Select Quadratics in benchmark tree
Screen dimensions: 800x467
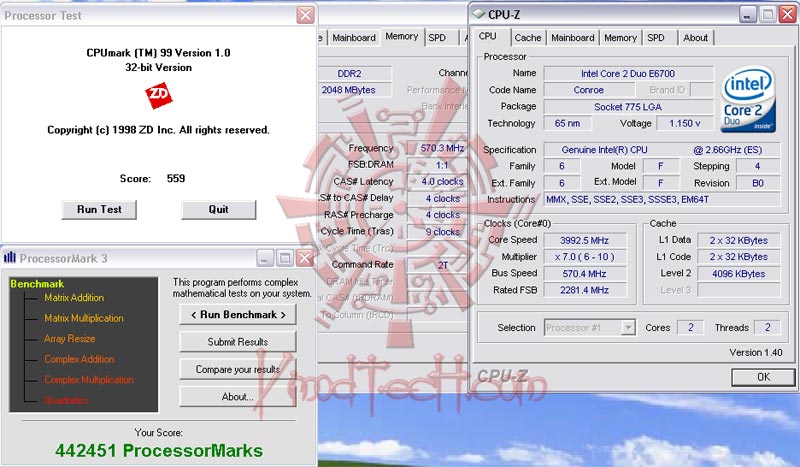(x=66, y=400)
